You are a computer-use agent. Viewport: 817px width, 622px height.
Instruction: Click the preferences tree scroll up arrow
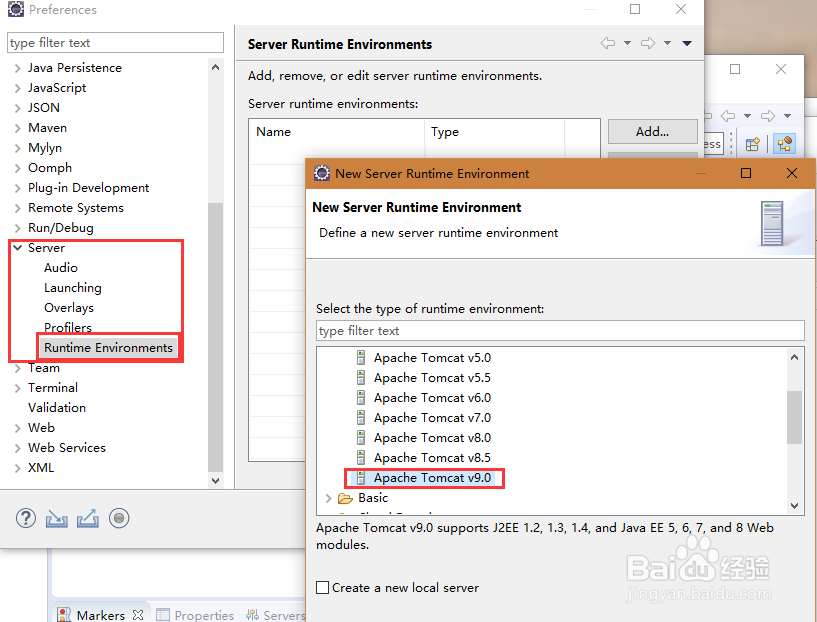(215, 67)
